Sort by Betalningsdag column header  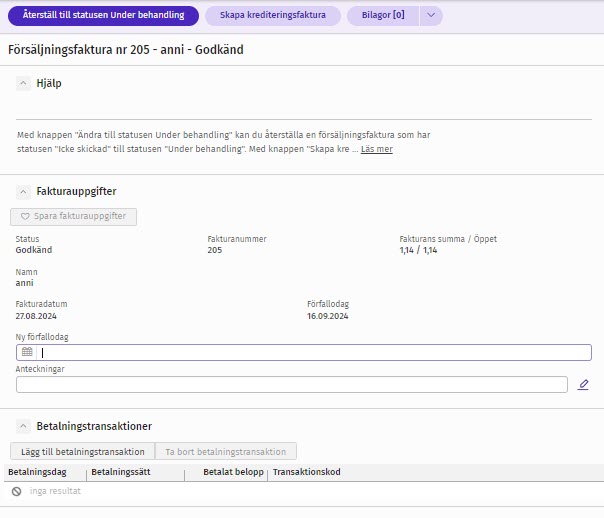(x=37, y=472)
